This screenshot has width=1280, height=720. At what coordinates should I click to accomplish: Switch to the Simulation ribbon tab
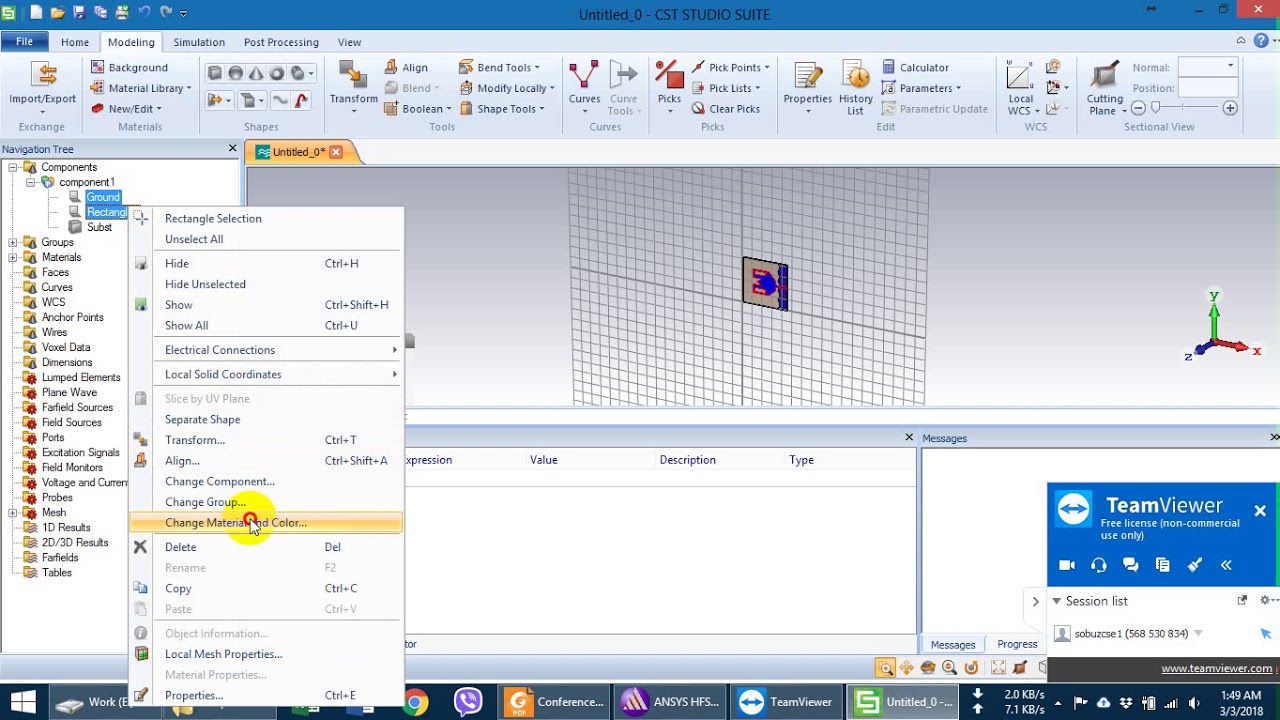[199, 42]
